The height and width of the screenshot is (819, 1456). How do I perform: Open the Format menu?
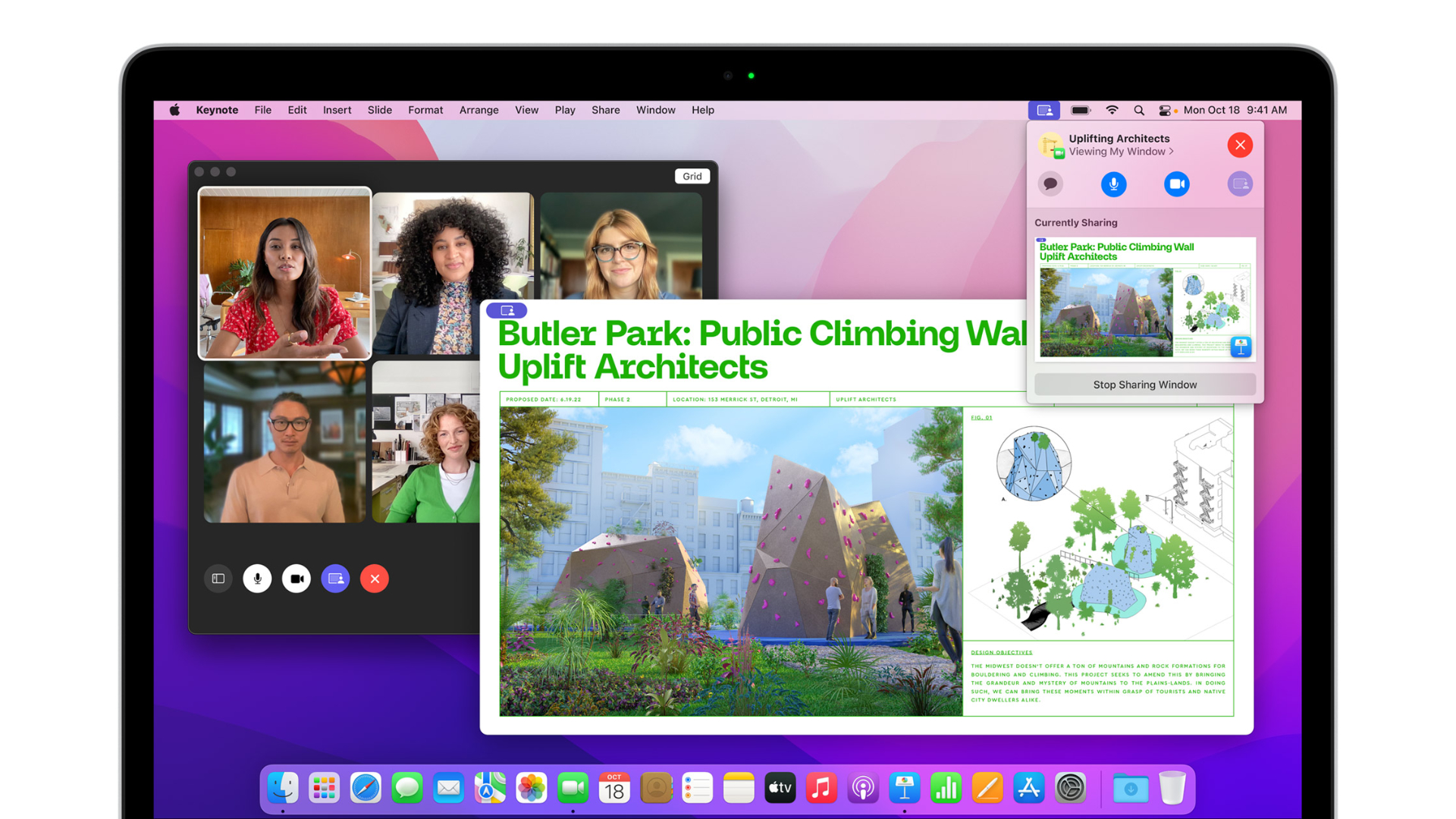click(x=425, y=110)
